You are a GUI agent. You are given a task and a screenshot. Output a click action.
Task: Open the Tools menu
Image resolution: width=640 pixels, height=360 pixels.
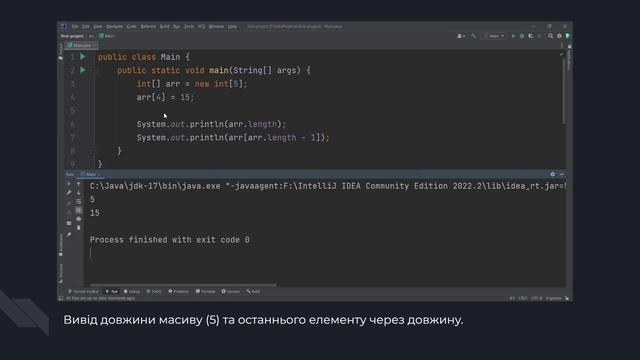click(x=189, y=26)
